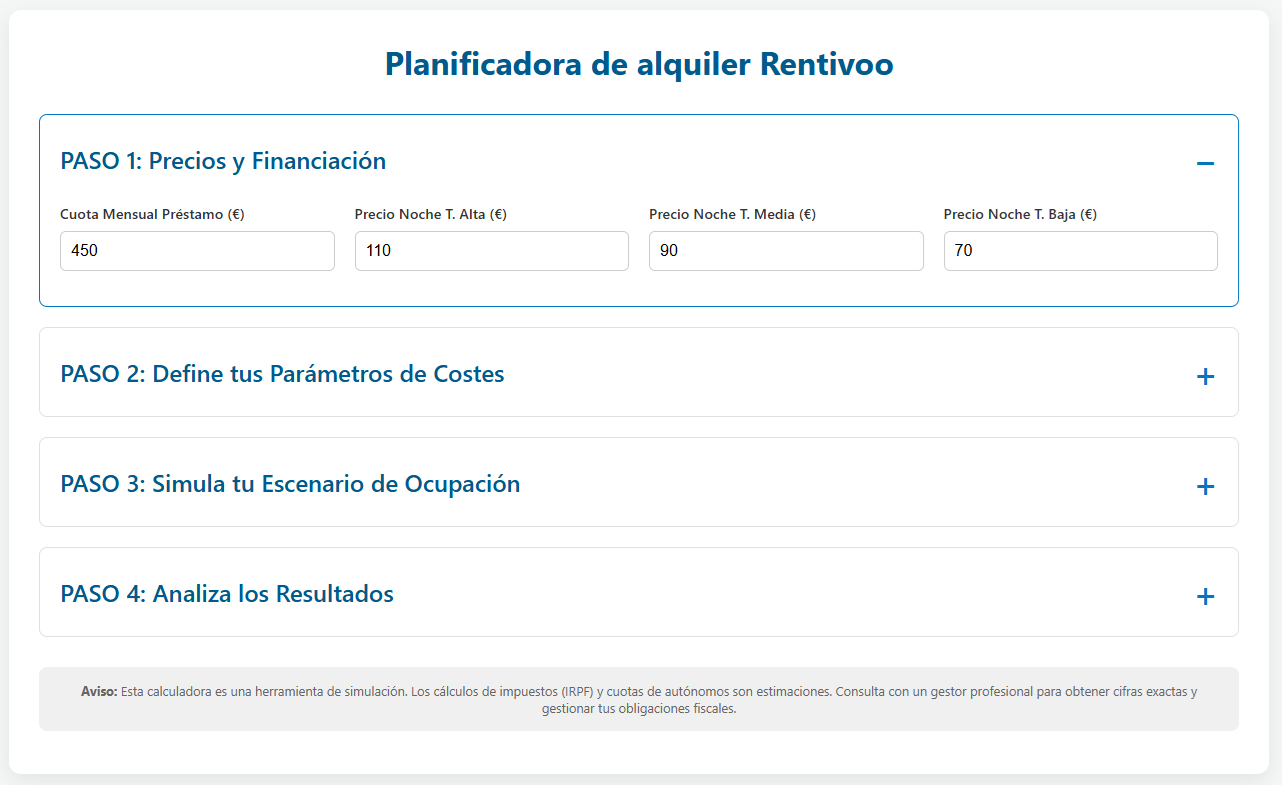Select the Precio Noche T. Media input
The height and width of the screenshot is (785, 1282).
point(786,251)
